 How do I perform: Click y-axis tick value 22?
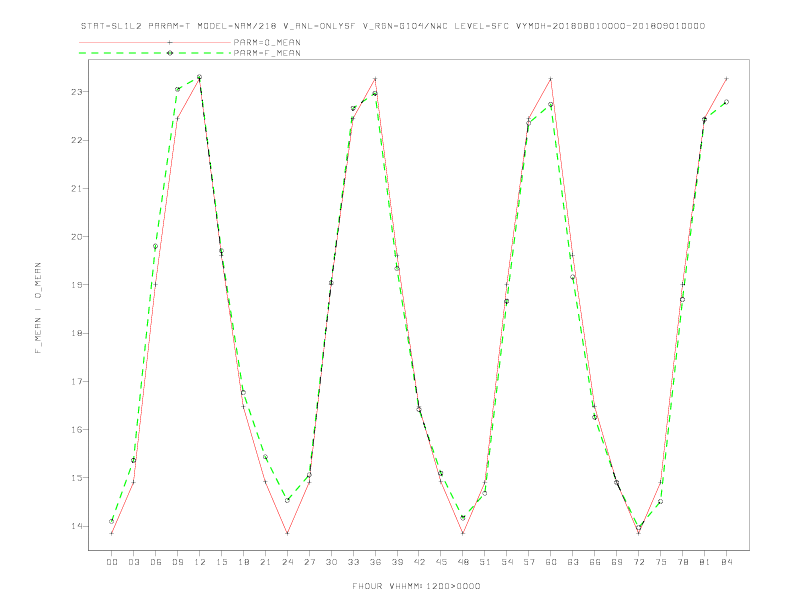click(77, 140)
